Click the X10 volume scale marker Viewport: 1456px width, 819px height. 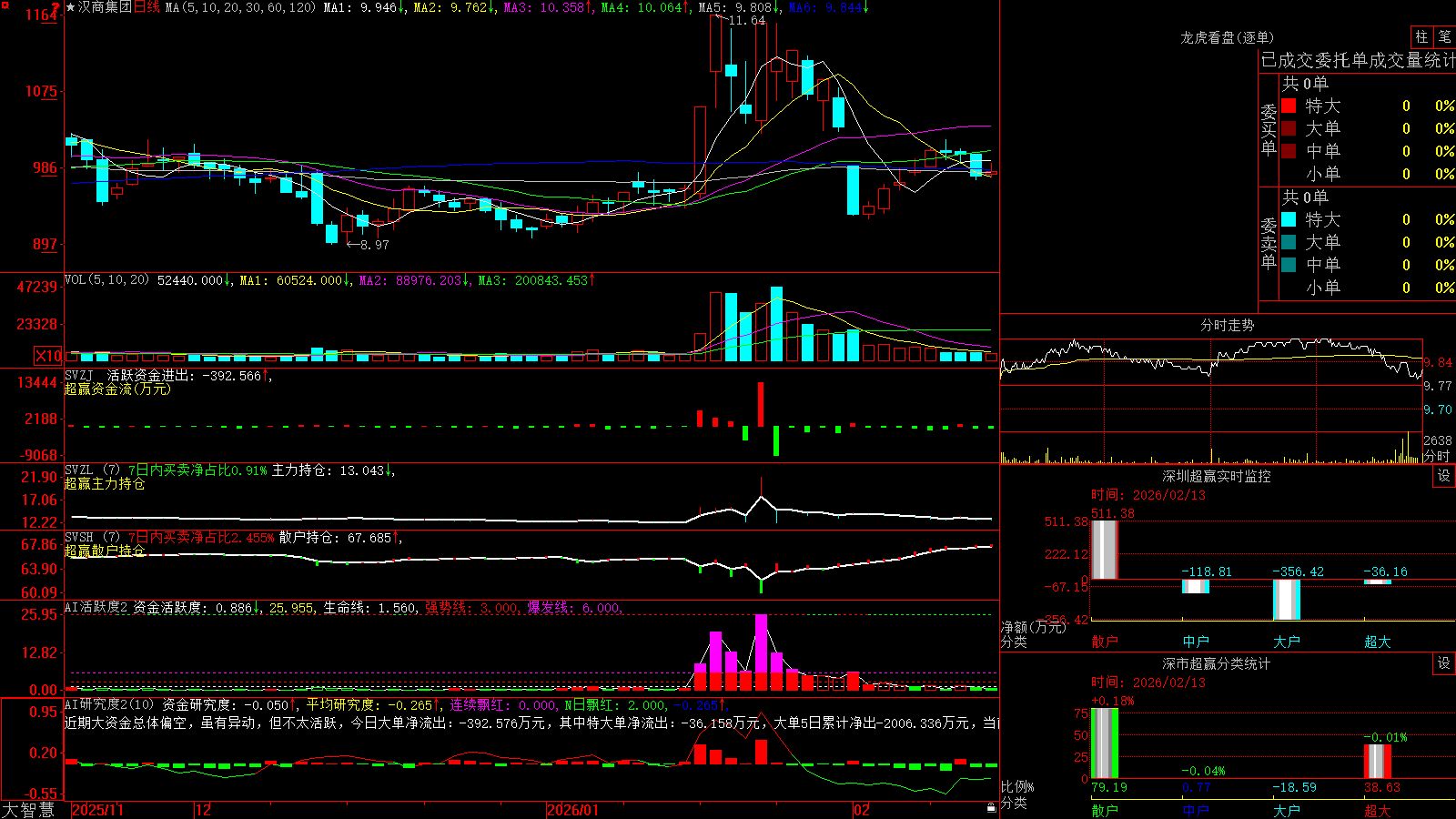coord(48,356)
